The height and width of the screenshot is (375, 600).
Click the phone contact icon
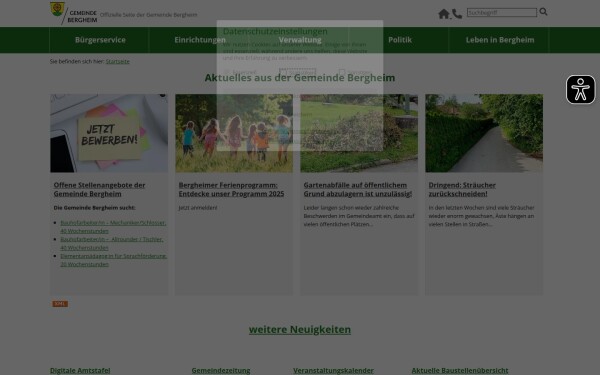pos(457,14)
